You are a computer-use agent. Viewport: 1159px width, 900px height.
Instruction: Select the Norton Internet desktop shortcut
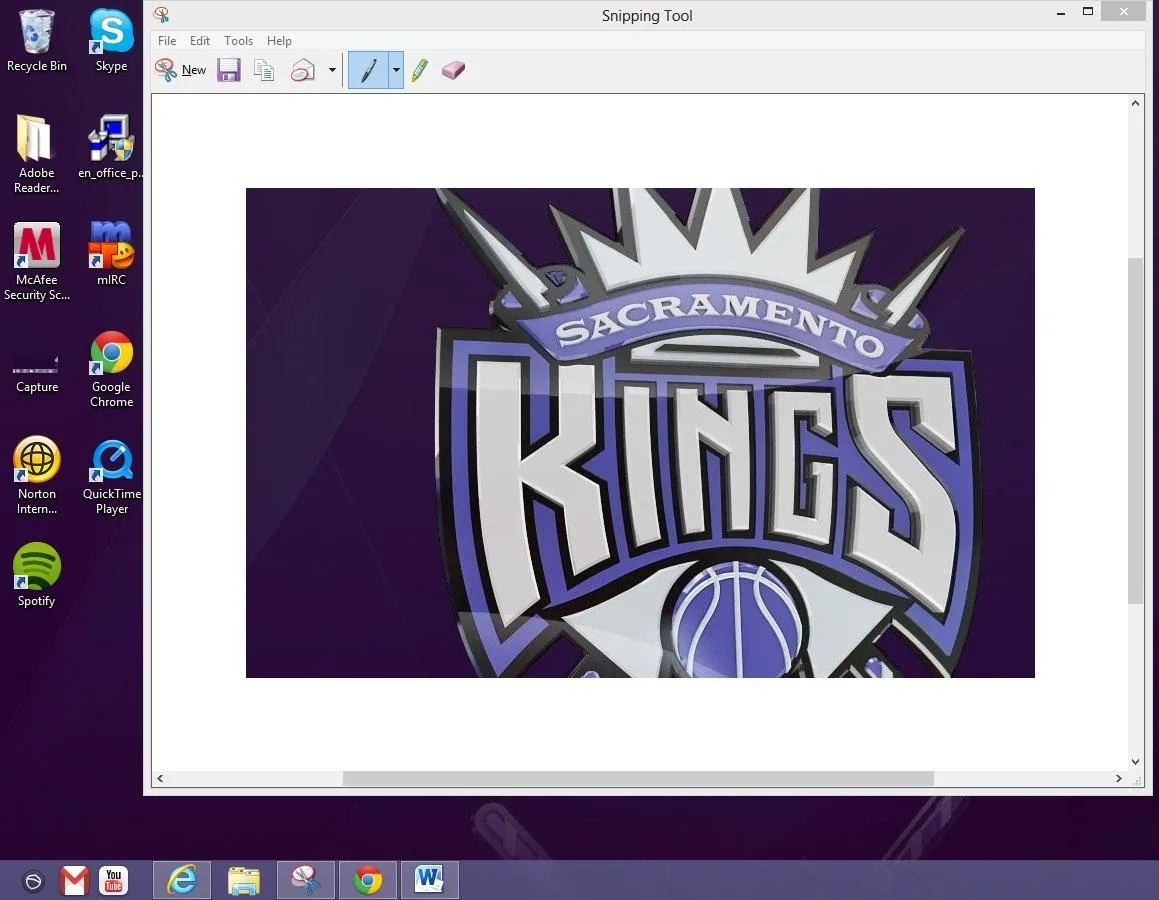pos(37,476)
